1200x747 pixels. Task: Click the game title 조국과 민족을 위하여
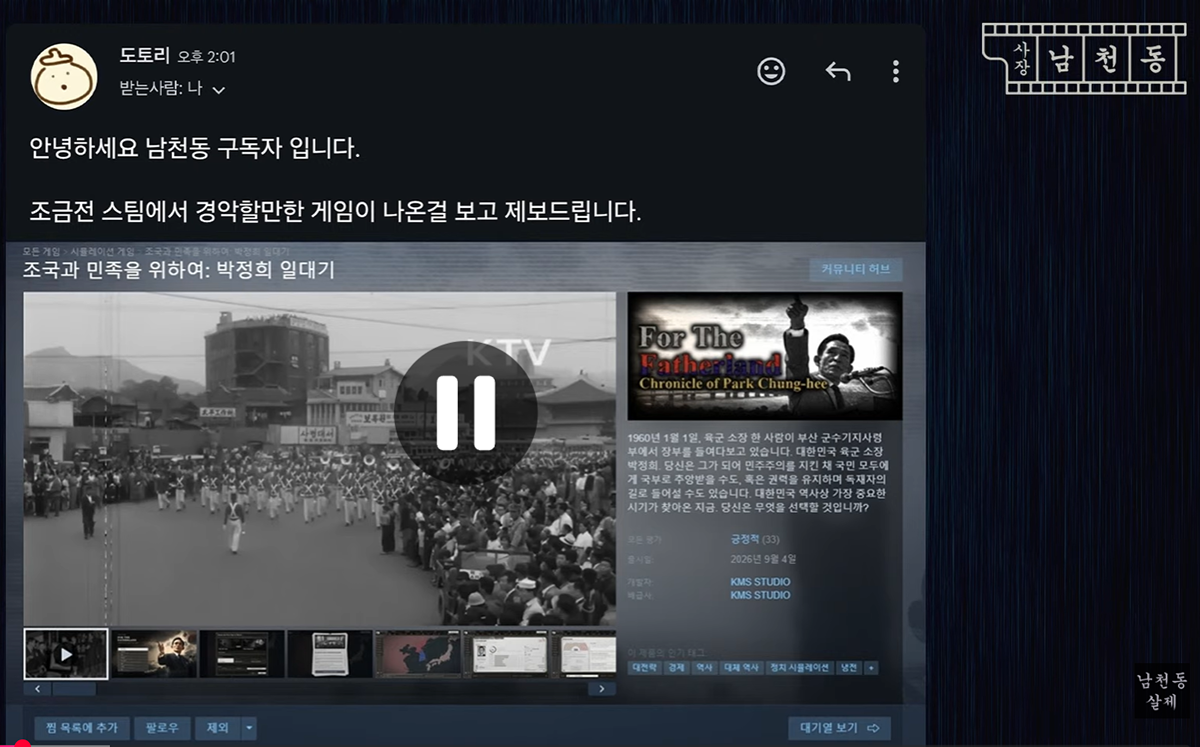(179, 270)
